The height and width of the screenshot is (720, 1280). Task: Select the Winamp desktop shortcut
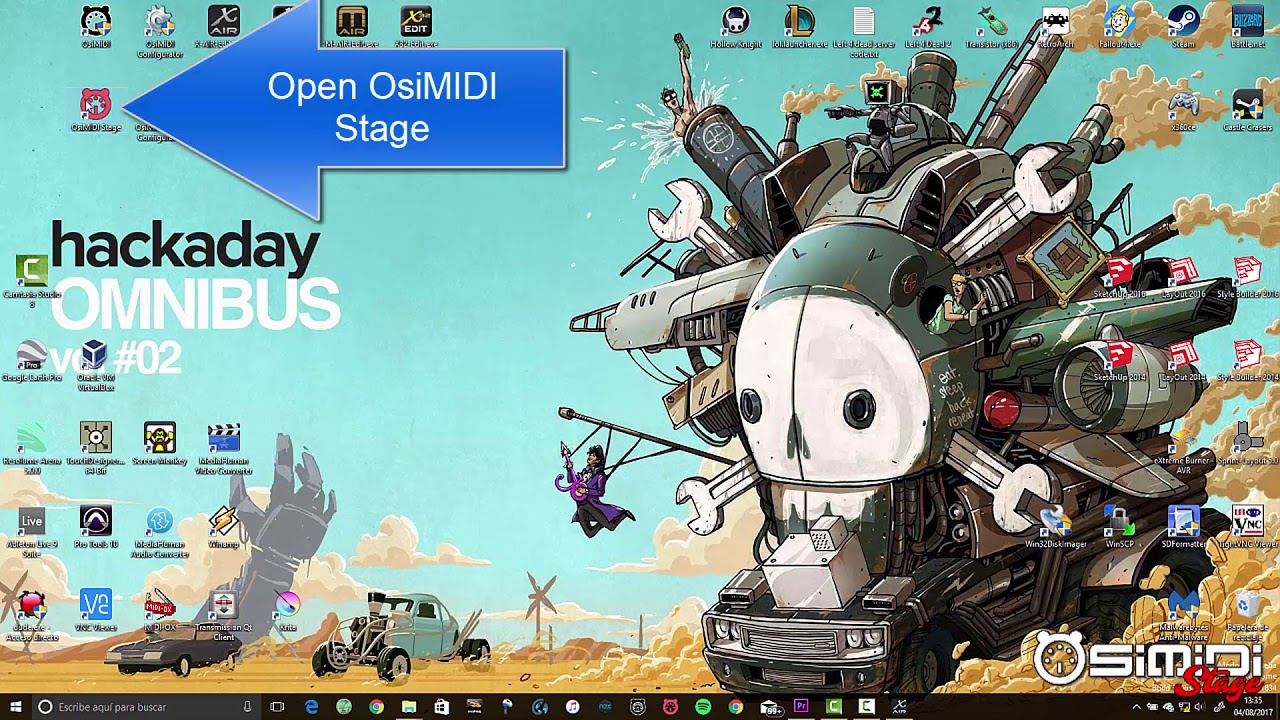point(224,527)
